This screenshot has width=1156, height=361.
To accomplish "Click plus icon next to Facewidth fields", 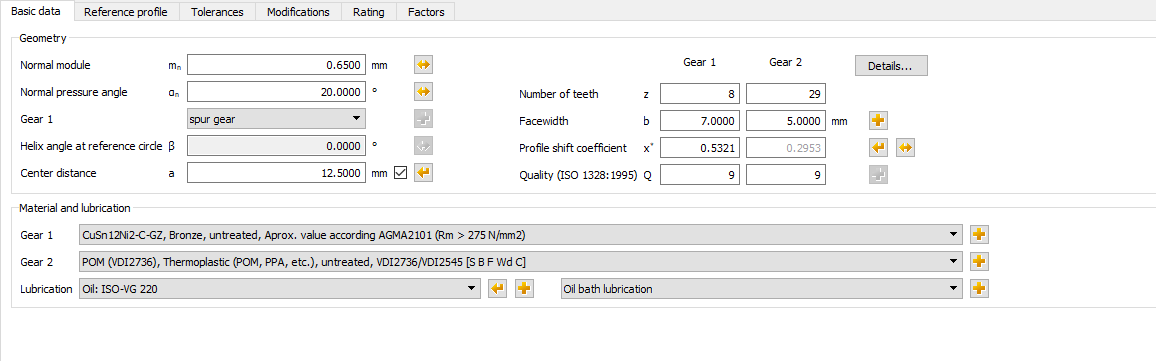I will point(879,120).
